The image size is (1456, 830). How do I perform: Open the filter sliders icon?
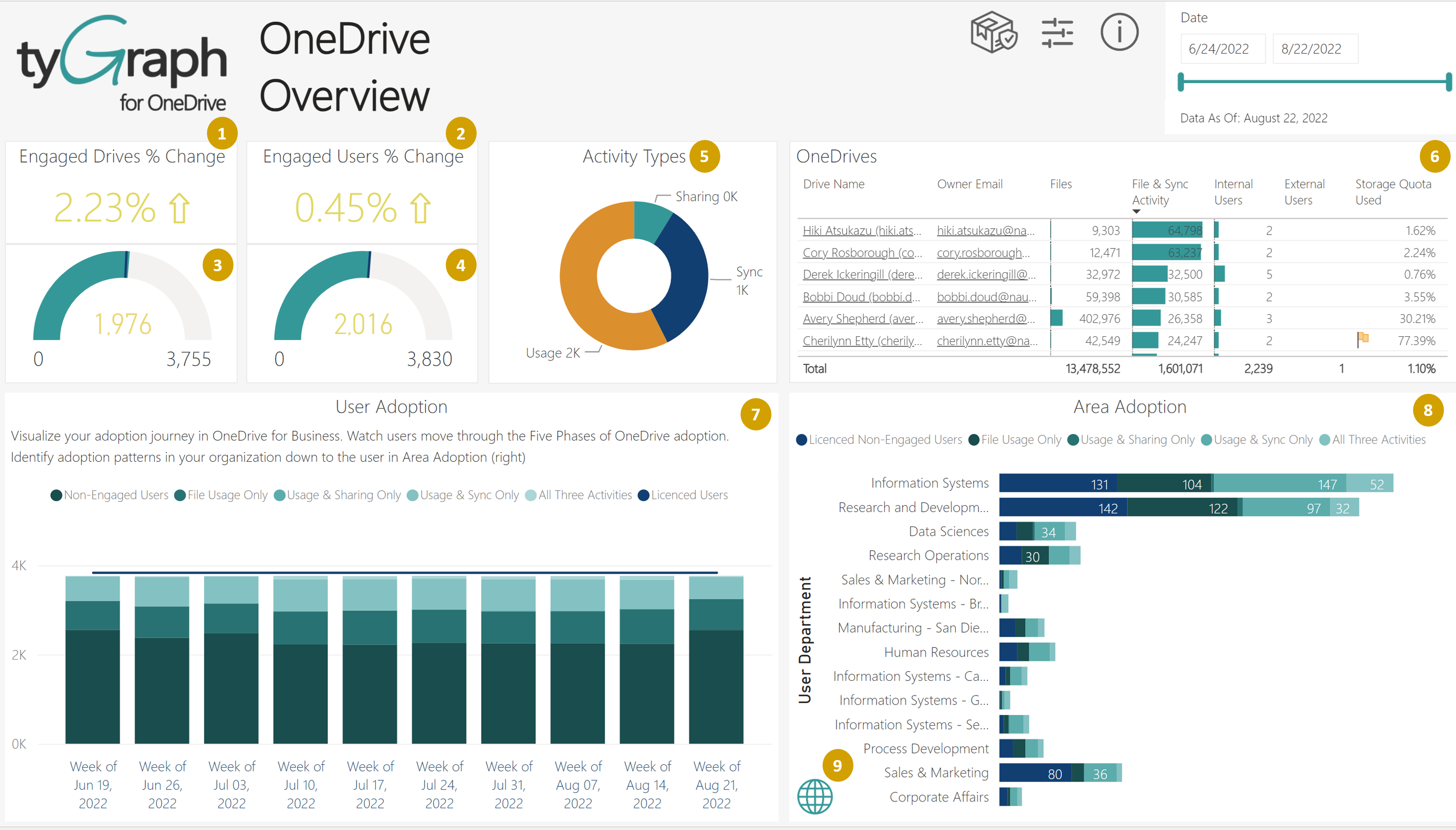click(1057, 33)
